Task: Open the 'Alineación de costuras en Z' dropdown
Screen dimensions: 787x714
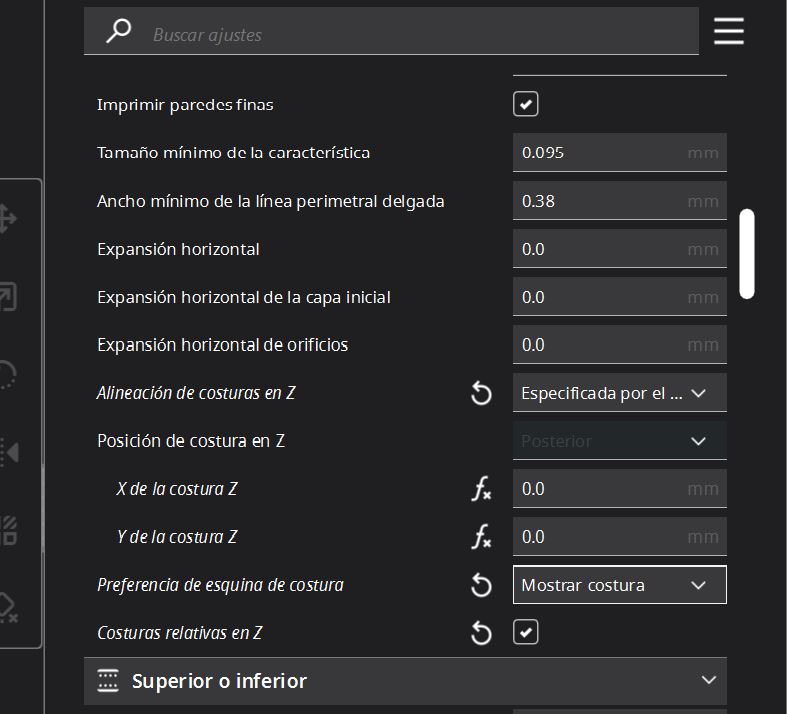Action: click(x=619, y=393)
